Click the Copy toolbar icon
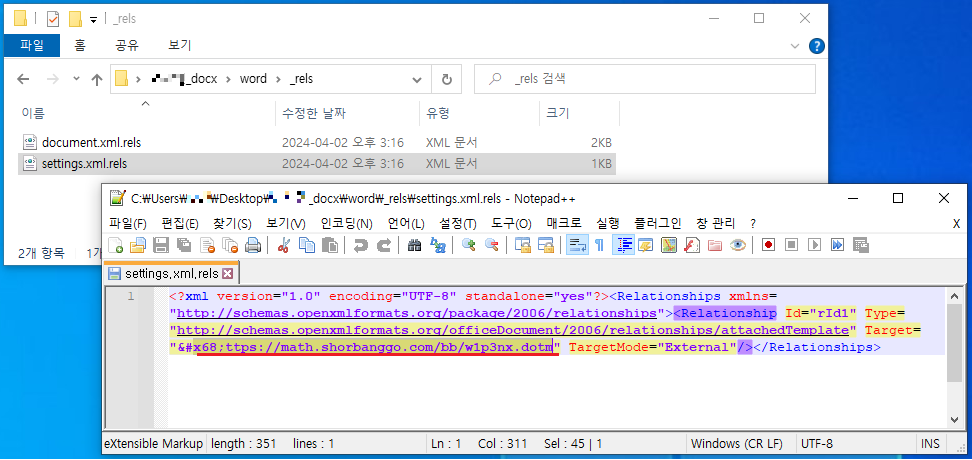The width and height of the screenshot is (972, 460). tap(307, 245)
